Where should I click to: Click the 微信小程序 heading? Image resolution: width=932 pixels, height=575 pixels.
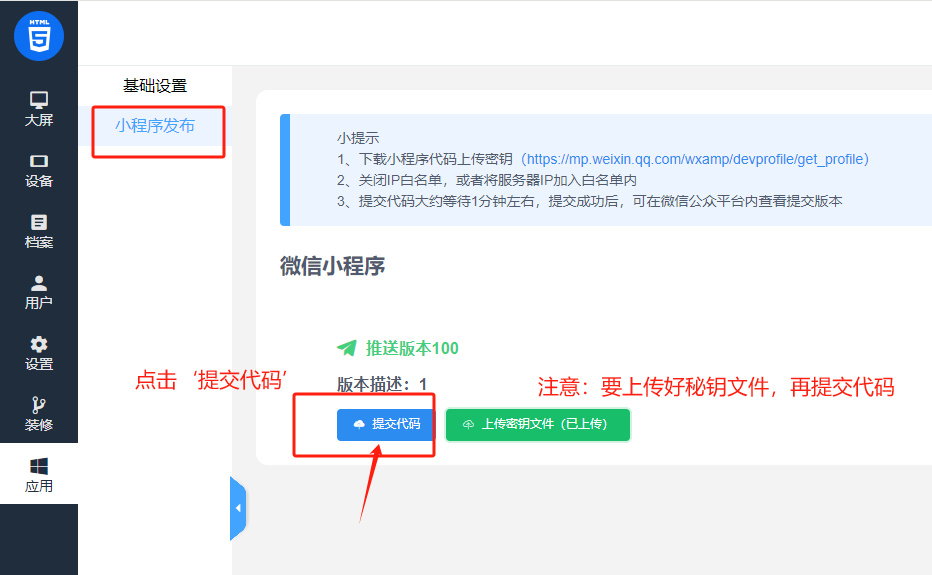coord(332,266)
